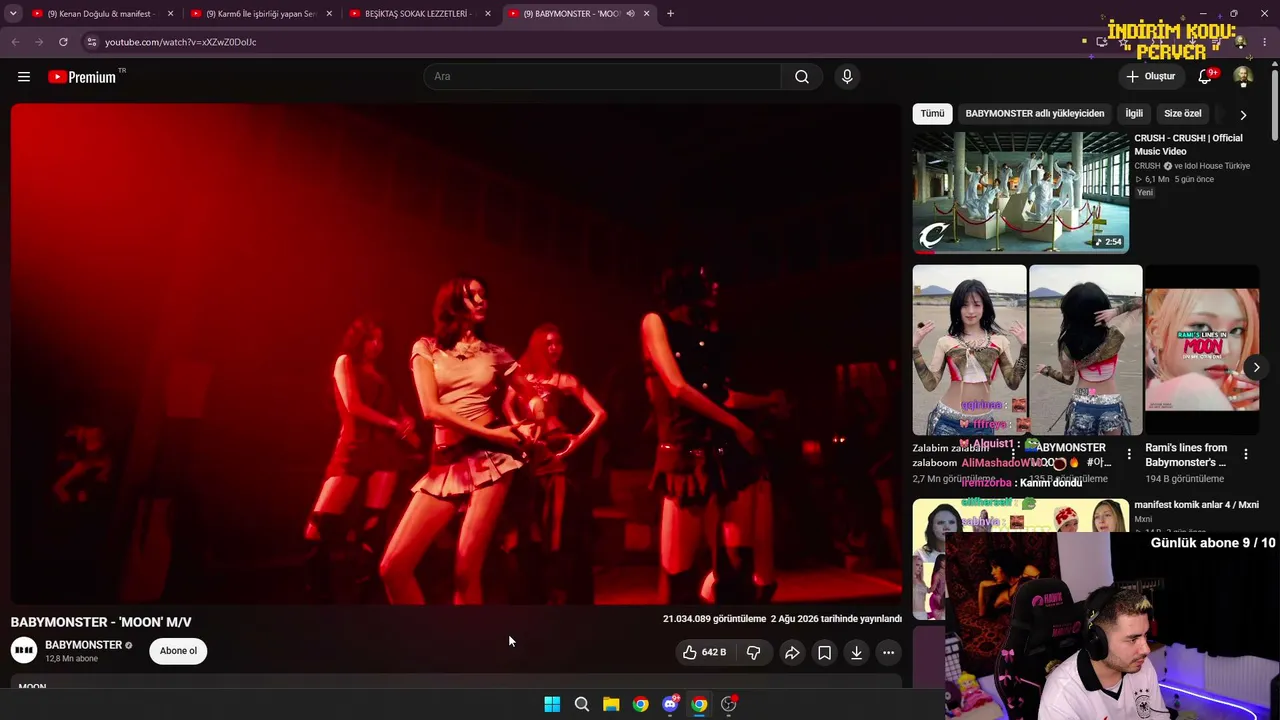1280x720 pixels.
Task: Open Rami's lines from Babymonster's Shorts title
Action: point(1186,455)
